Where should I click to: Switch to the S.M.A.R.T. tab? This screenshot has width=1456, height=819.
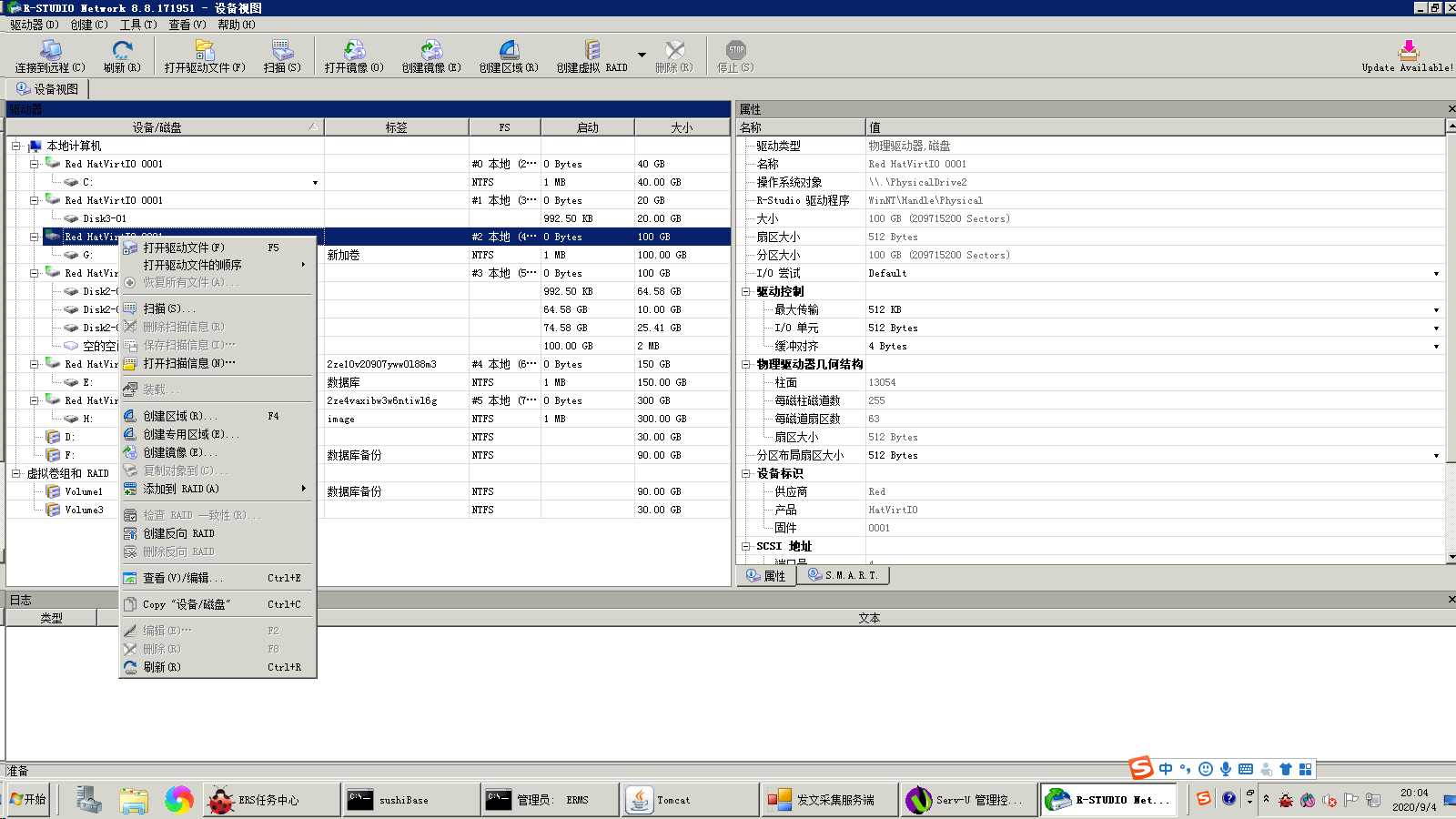coord(844,575)
